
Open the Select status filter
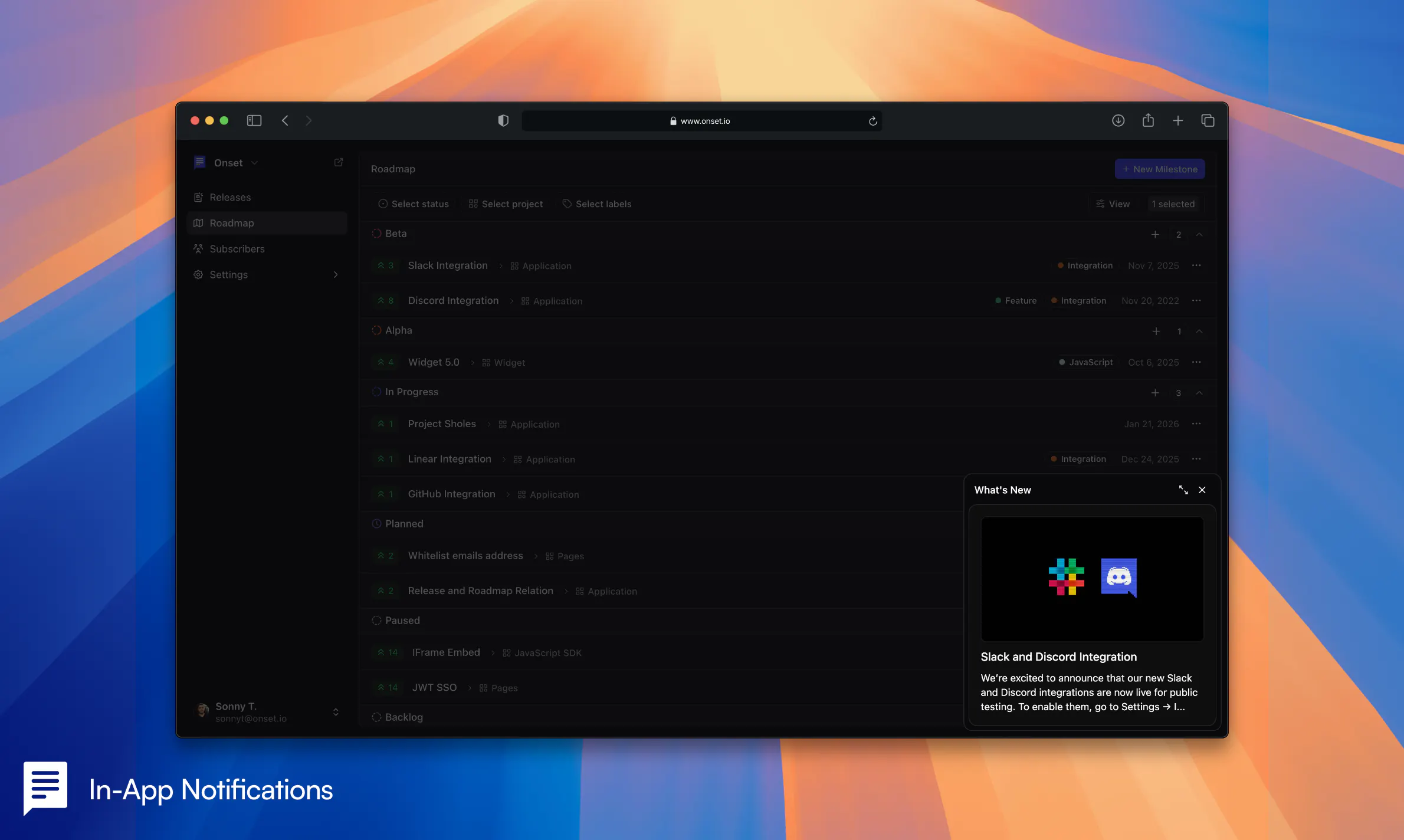tap(414, 204)
